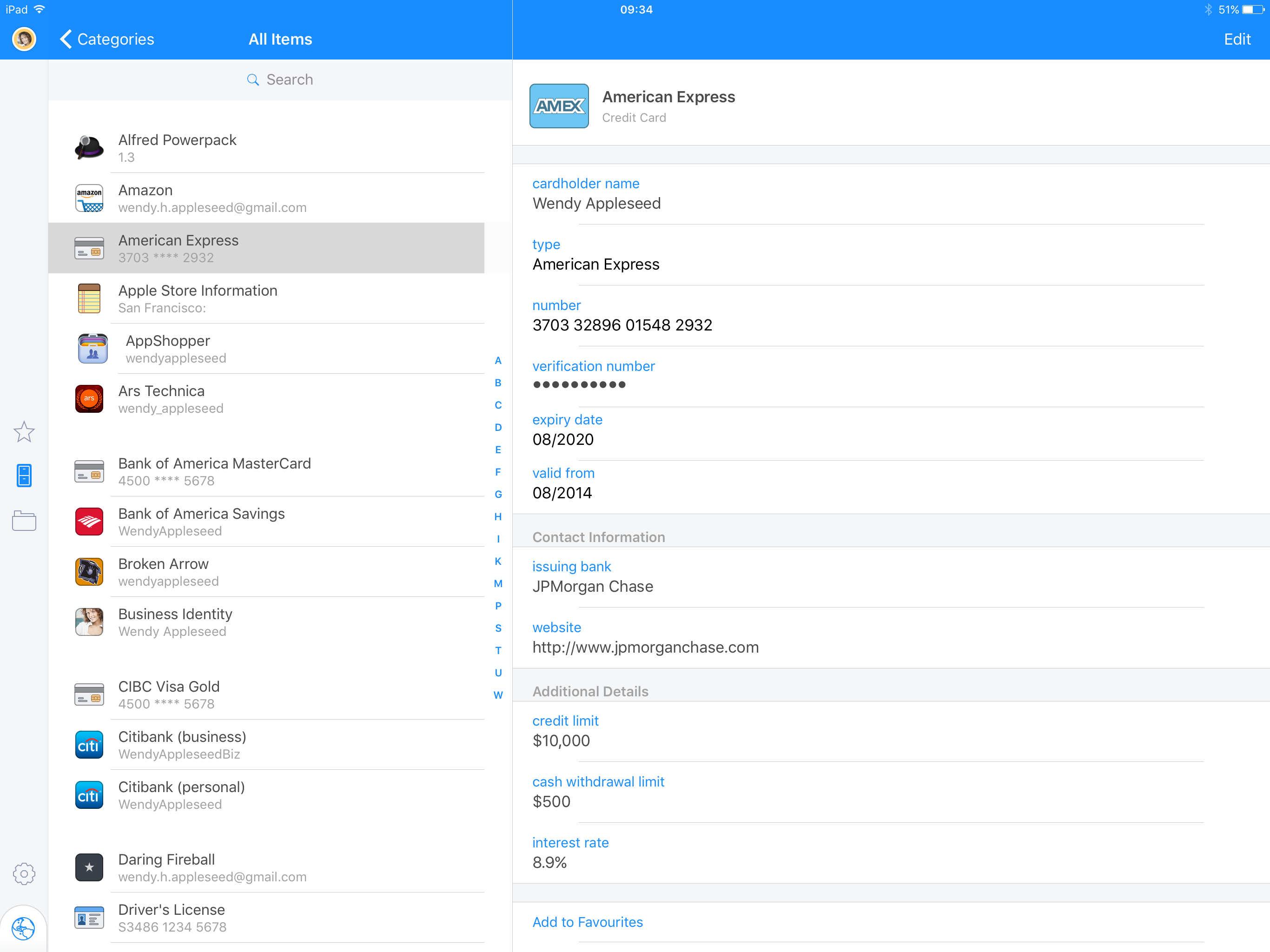1270x952 pixels.
Task: Tap cardholder name Wendy Appleseed
Action: pos(596,204)
